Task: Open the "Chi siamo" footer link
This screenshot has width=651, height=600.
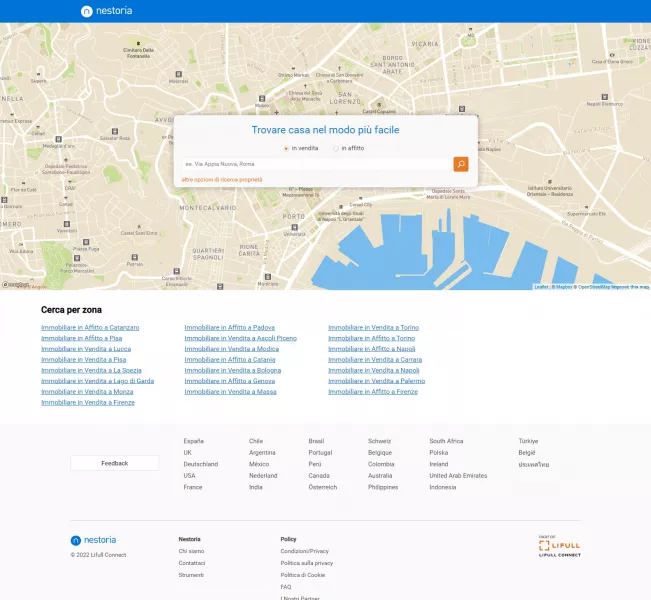Action: 191,551
